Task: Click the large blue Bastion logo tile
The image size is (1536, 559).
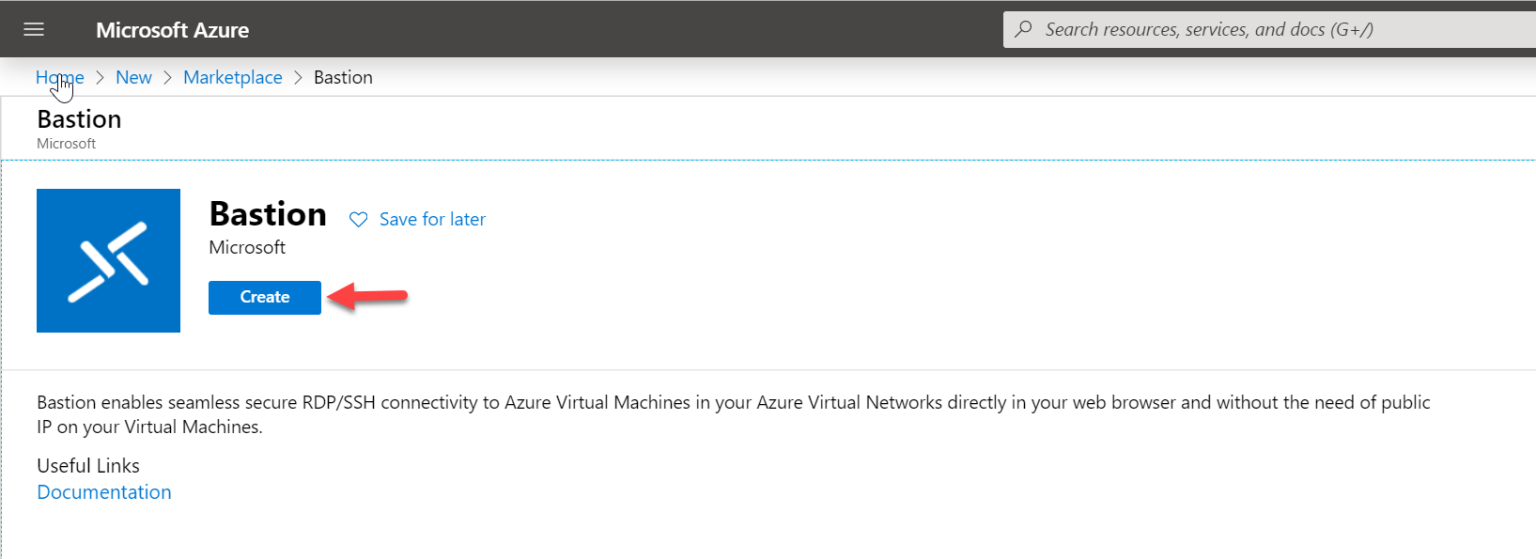Action: click(x=108, y=260)
